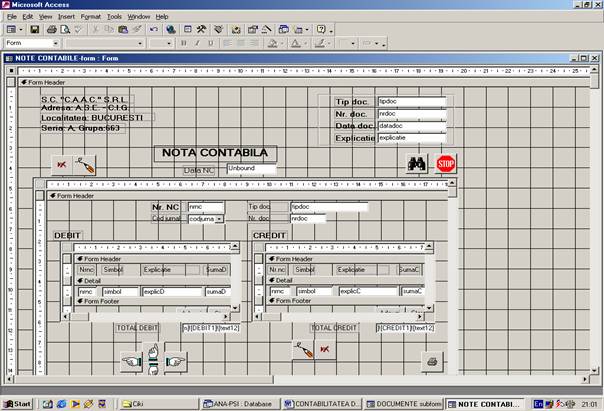The image size is (604, 411).
Task: Open the Edit menu
Action: 27,17
